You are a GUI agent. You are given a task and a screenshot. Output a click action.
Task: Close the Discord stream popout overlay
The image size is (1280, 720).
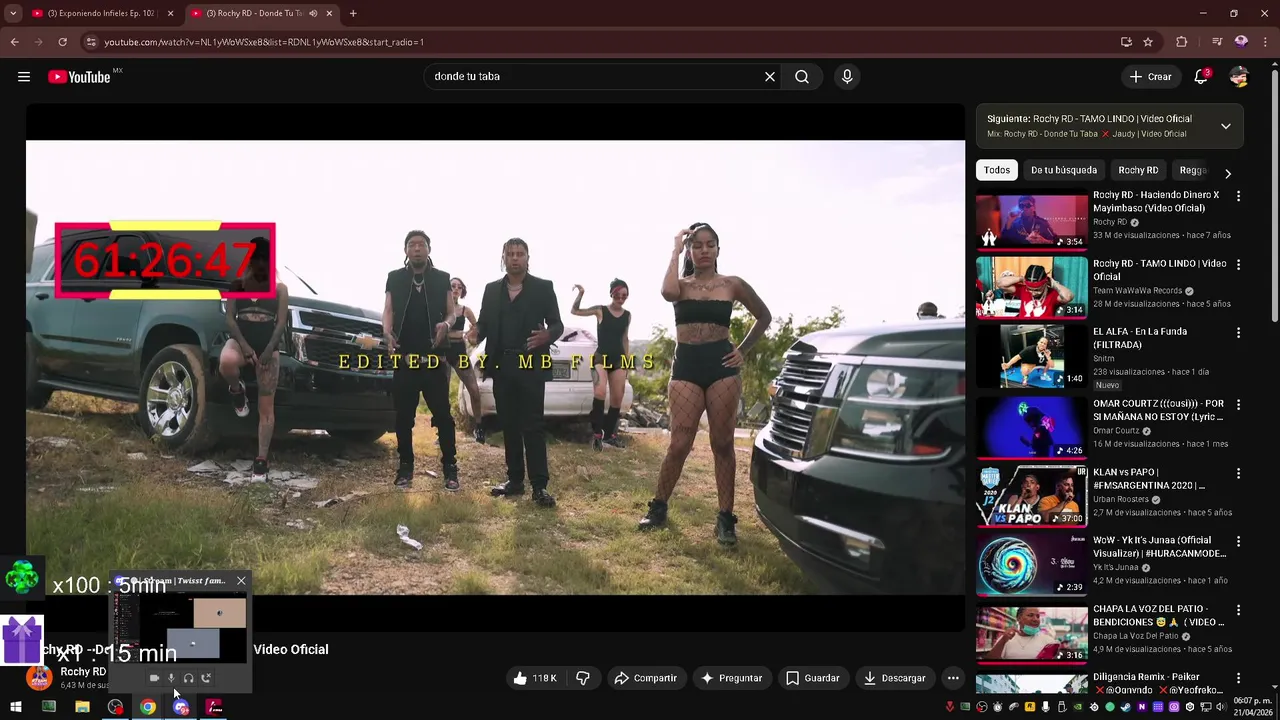pyautogui.click(x=241, y=581)
